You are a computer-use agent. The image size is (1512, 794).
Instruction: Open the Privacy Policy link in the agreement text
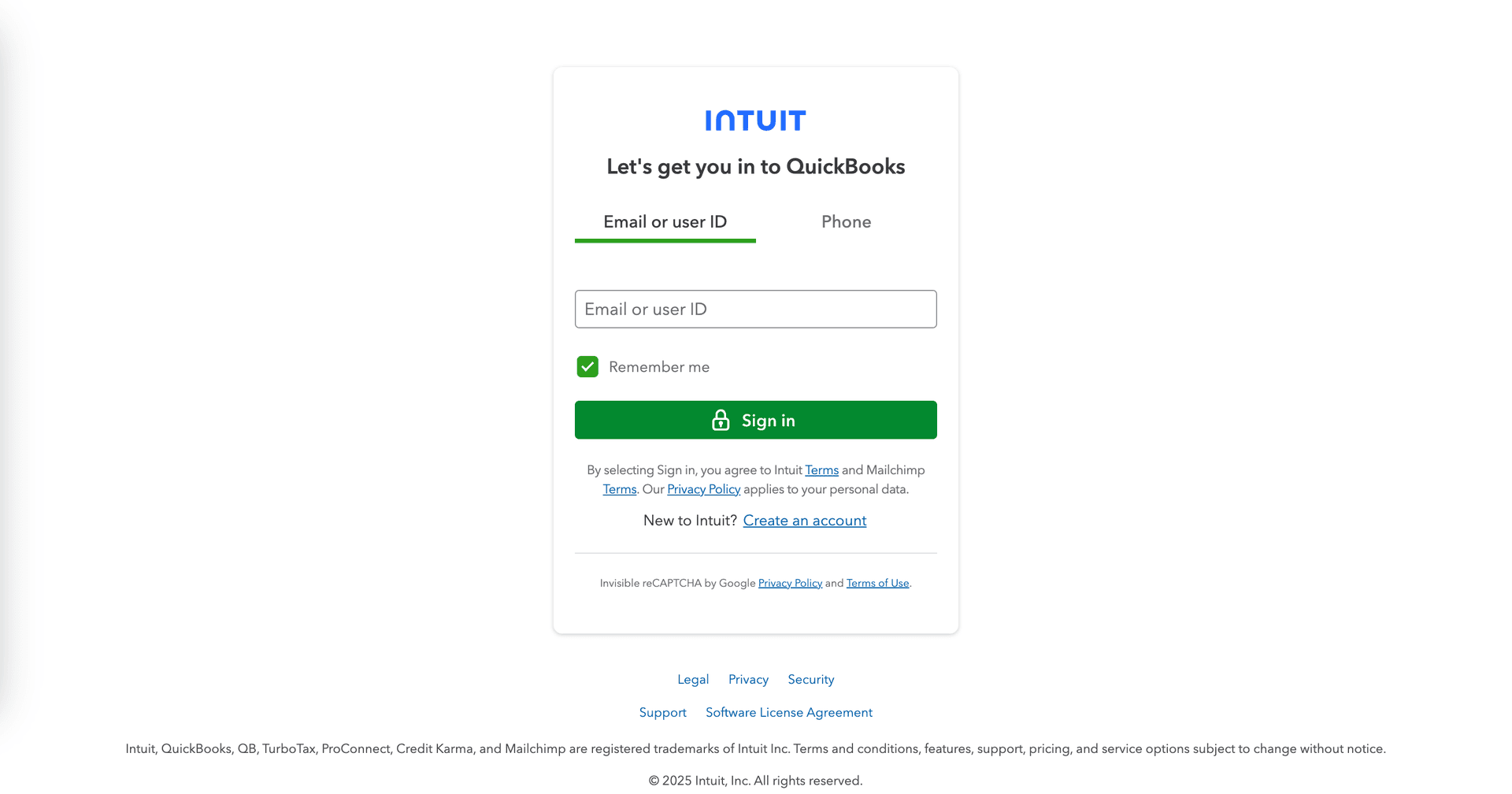(703, 488)
